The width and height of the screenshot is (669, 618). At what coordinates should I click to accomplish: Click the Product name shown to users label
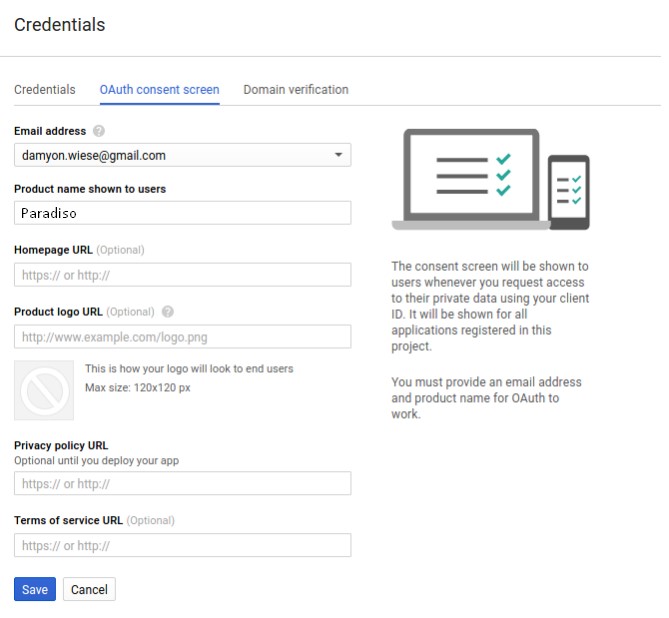coord(90,189)
